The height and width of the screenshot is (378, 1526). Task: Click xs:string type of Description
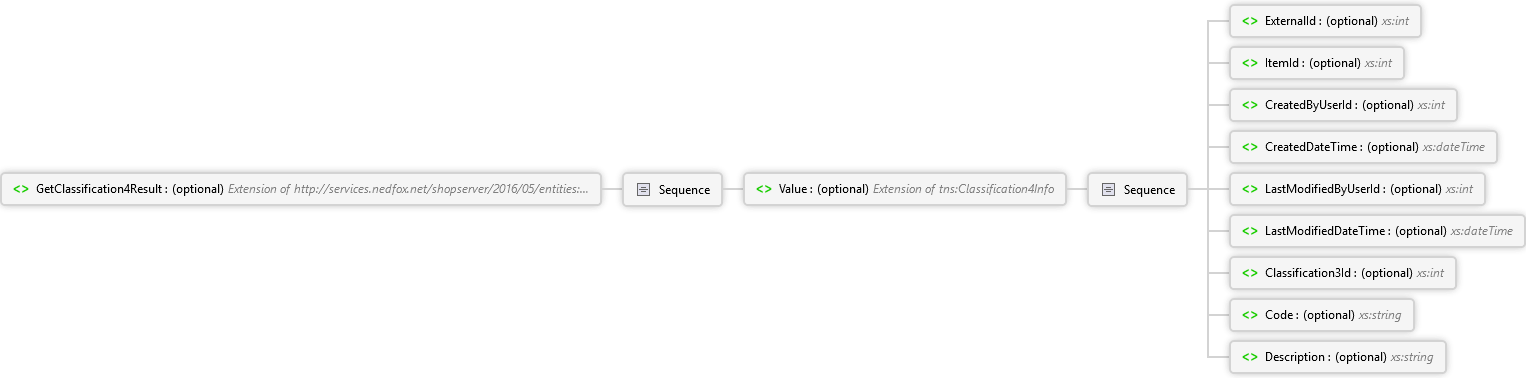tap(1412, 357)
